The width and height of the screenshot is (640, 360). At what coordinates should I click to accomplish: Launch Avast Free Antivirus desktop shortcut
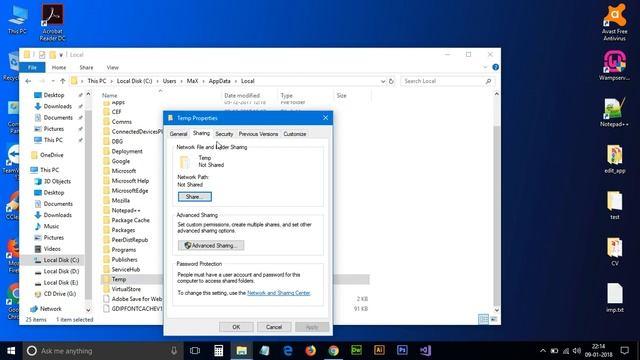[614, 22]
